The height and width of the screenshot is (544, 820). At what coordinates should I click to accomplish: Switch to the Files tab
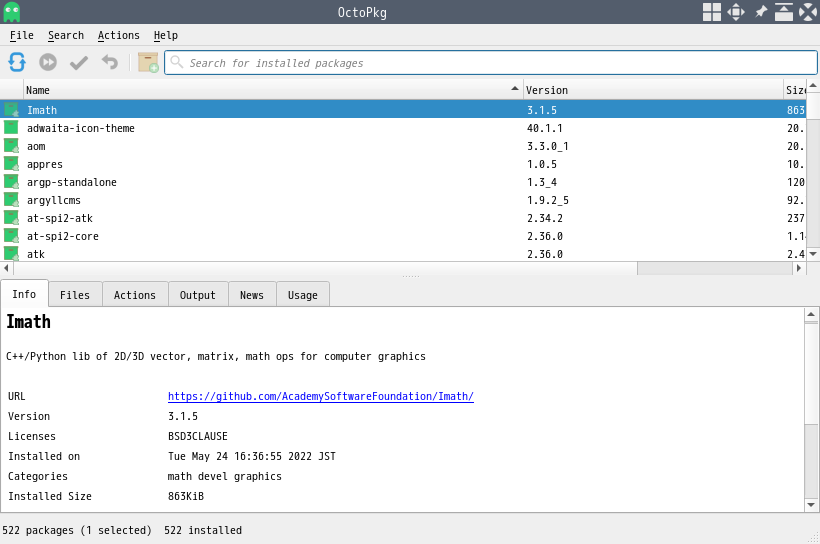coord(75,294)
